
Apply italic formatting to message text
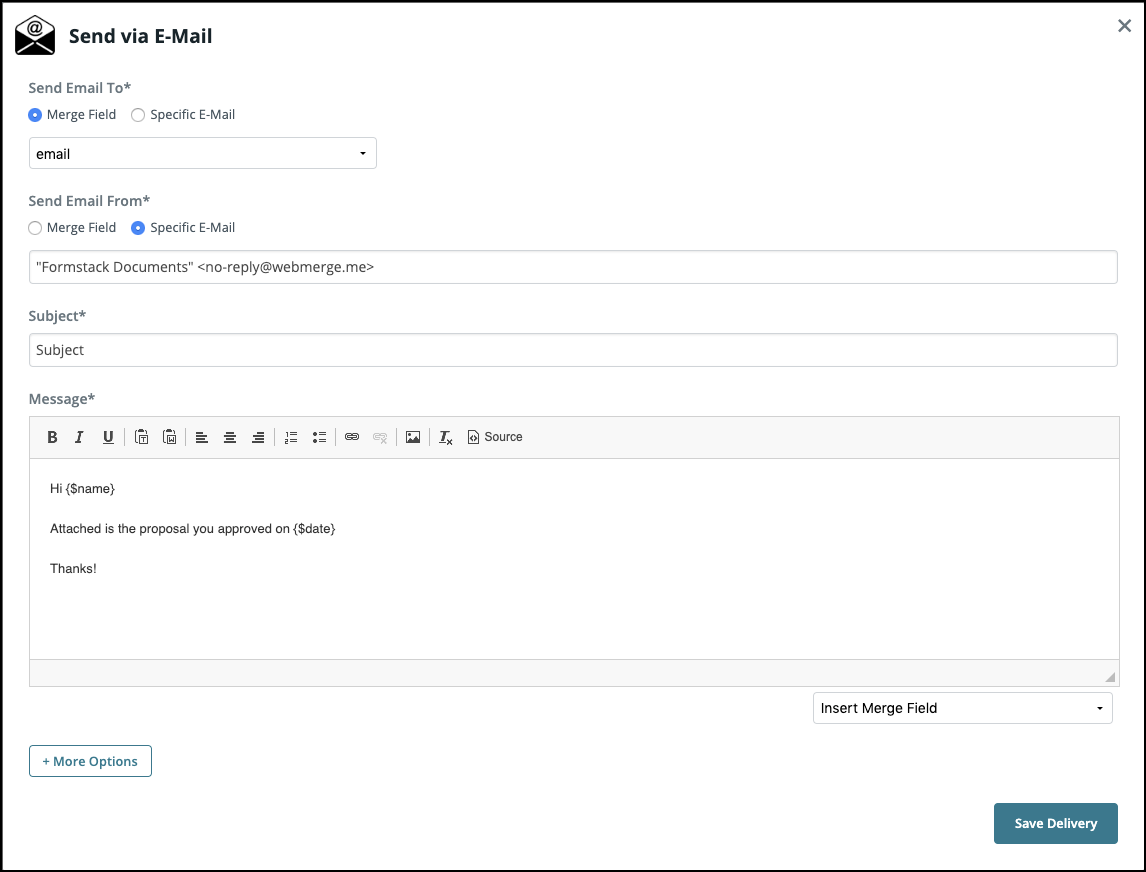click(x=80, y=437)
